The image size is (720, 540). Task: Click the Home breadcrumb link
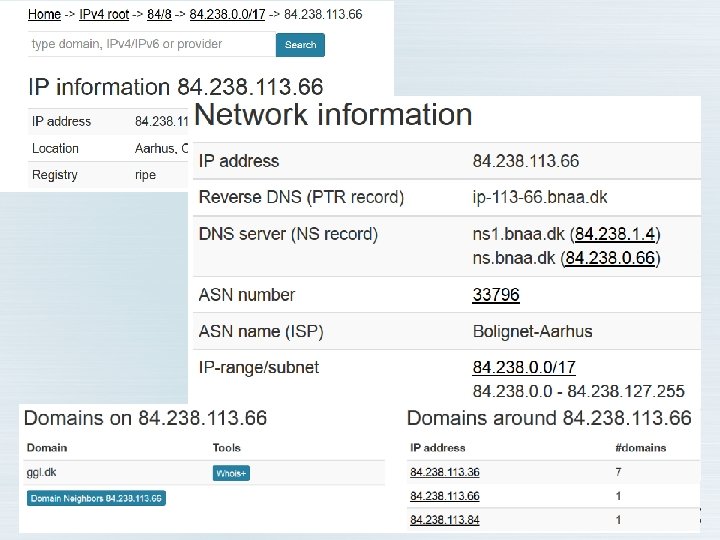[x=44, y=15]
